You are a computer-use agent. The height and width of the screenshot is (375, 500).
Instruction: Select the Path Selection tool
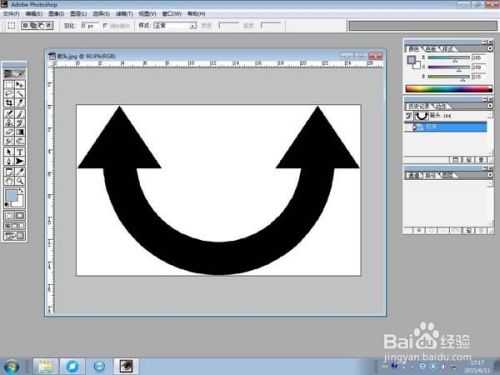click(9, 152)
